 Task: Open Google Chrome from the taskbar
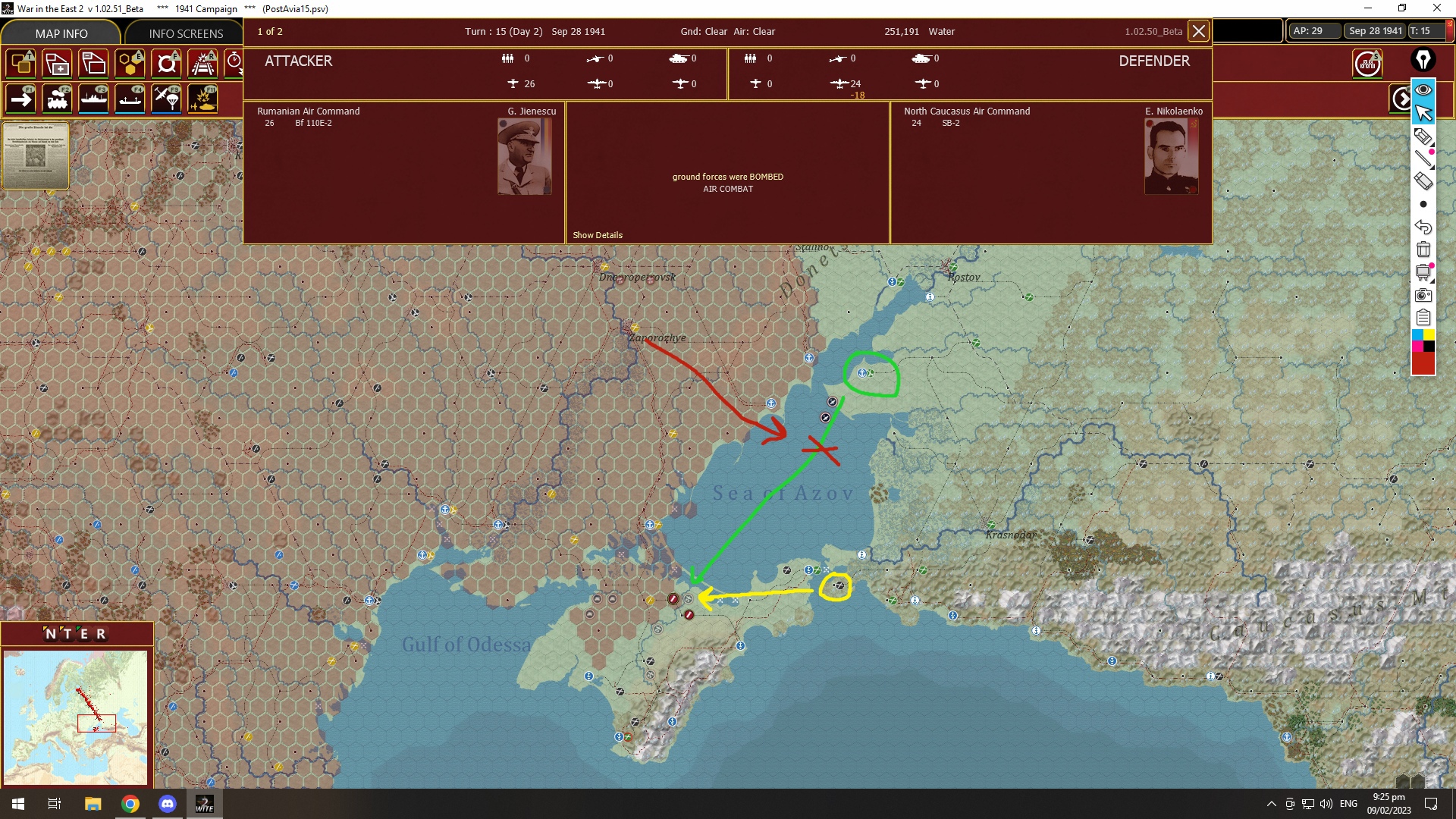[x=130, y=804]
